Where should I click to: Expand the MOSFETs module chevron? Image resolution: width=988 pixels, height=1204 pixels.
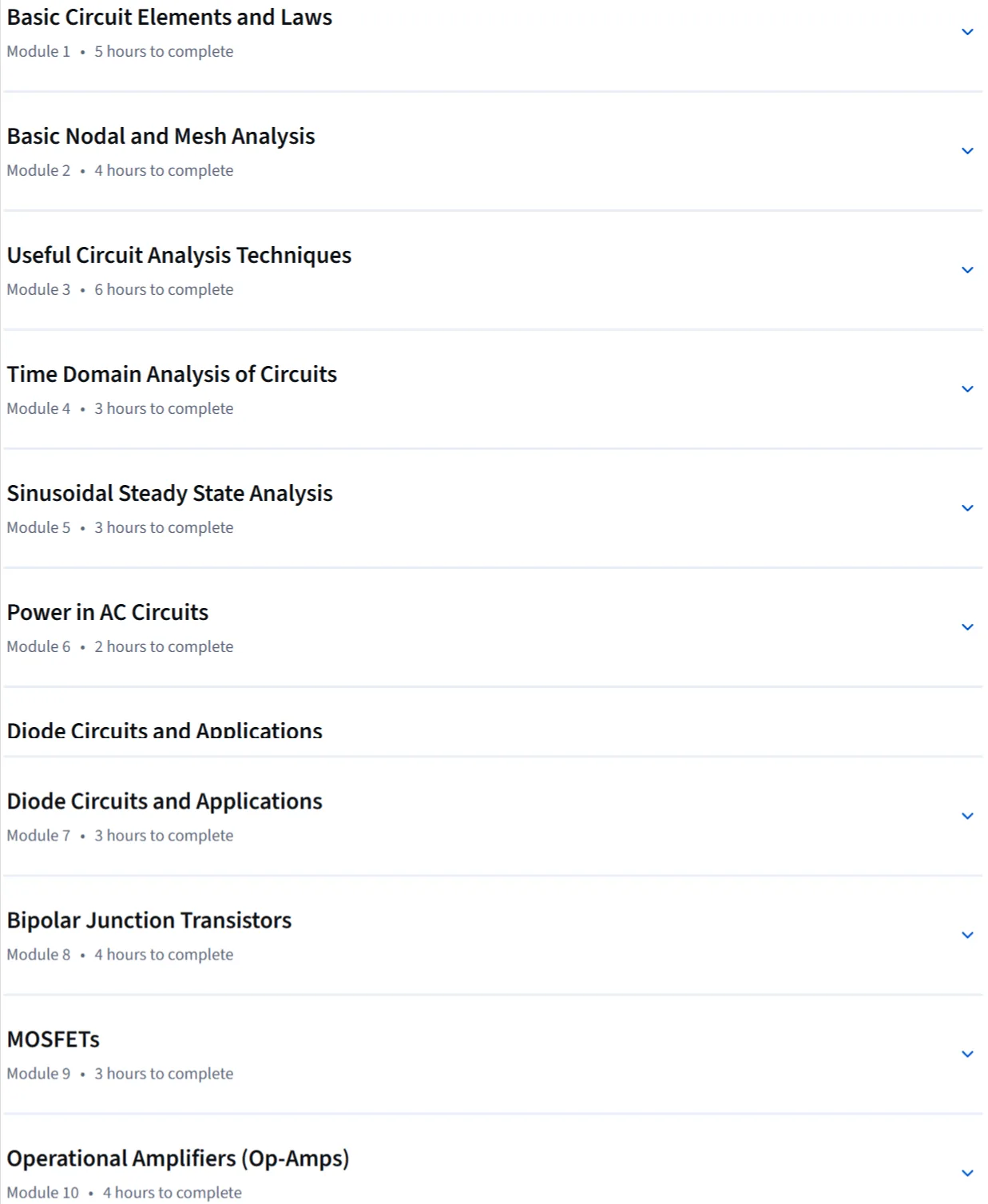[x=967, y=1054]
